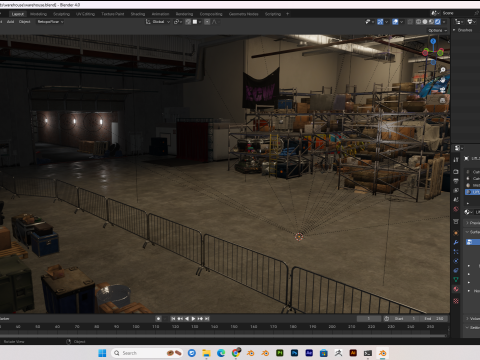480x360 pixels.
Task: Open the View Layer properties tab
Action: [x=456, y=190]
